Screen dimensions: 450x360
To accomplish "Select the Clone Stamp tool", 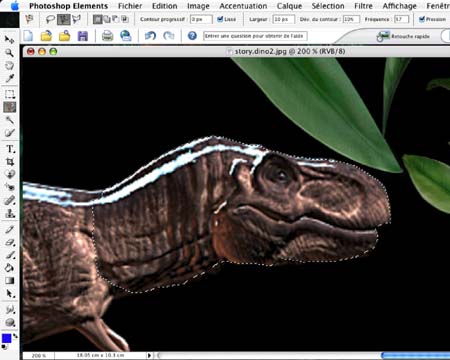I will tap(10, 214).
